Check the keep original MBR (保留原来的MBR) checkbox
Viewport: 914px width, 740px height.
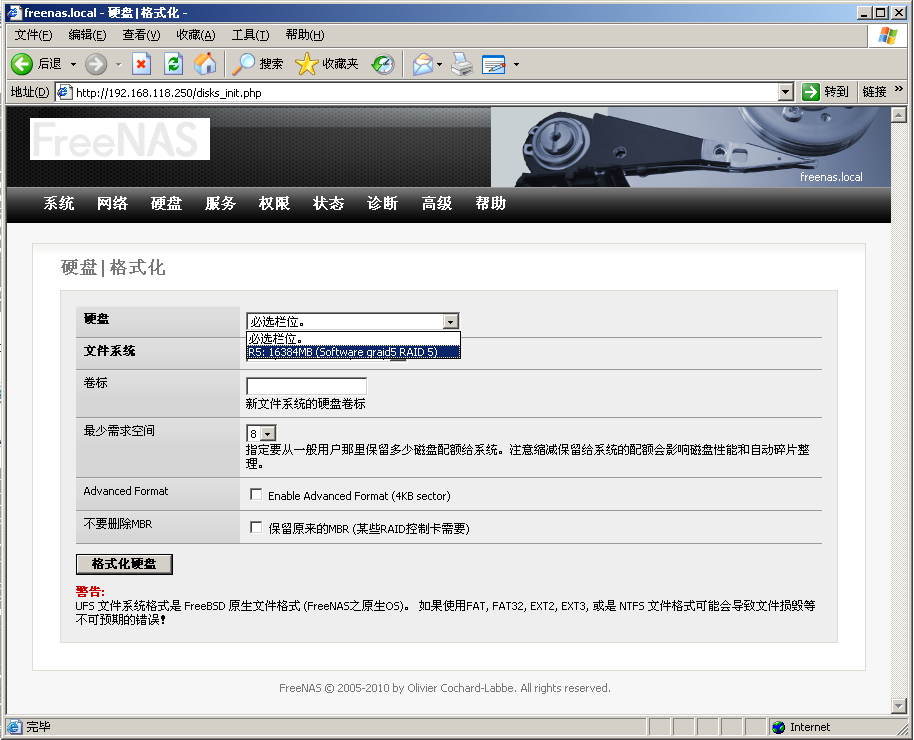(256, 527)
